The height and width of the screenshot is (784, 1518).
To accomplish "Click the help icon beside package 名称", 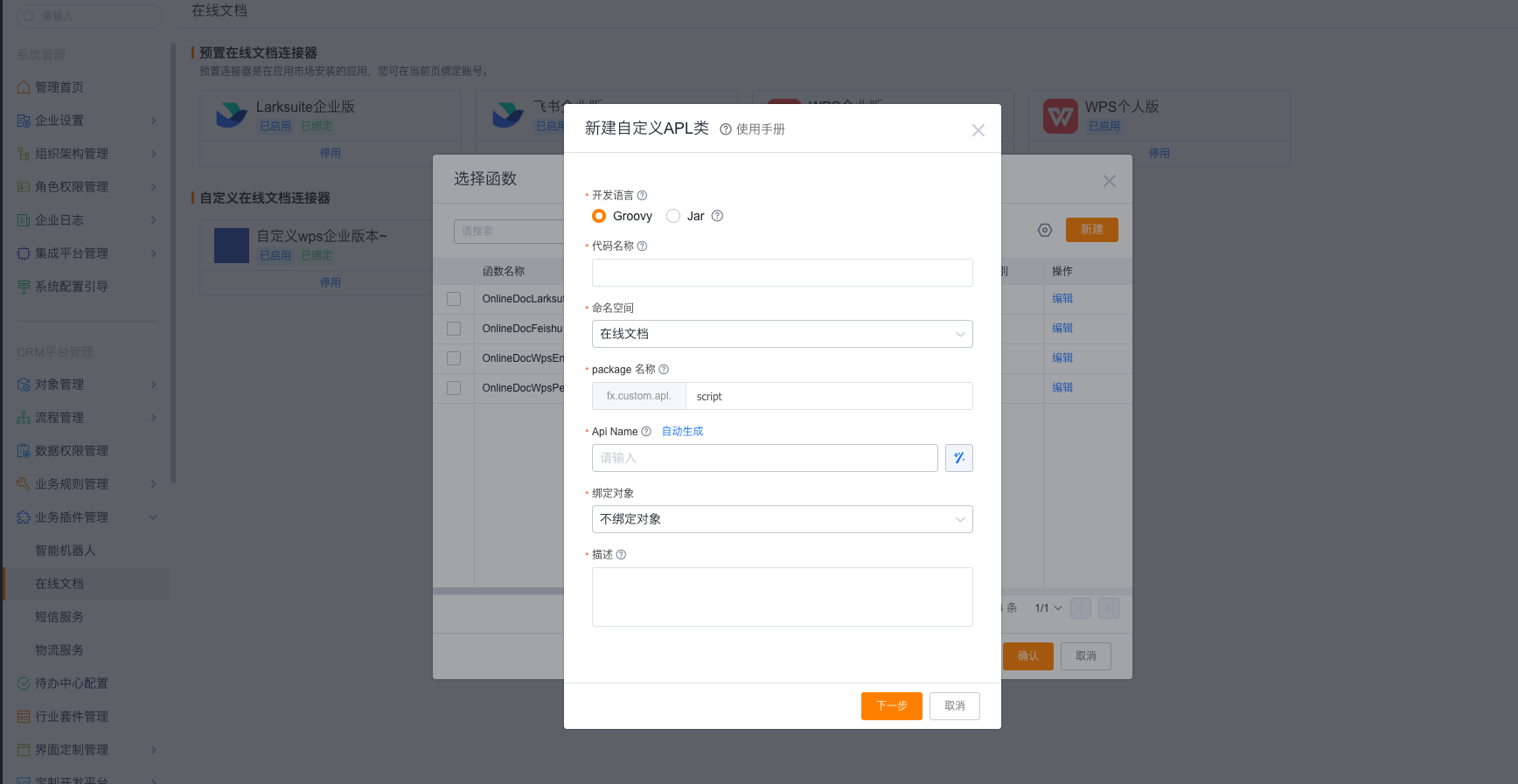I will click(664, 370).
